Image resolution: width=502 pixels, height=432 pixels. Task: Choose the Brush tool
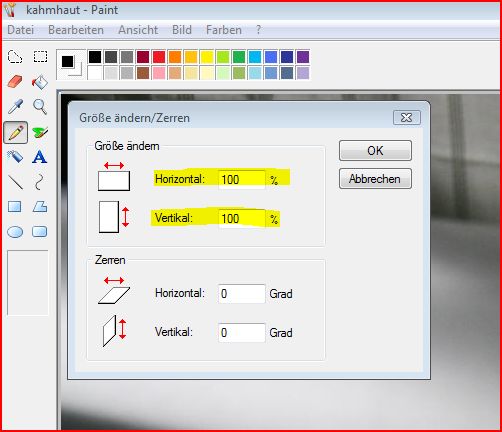[x=40, y=133]
